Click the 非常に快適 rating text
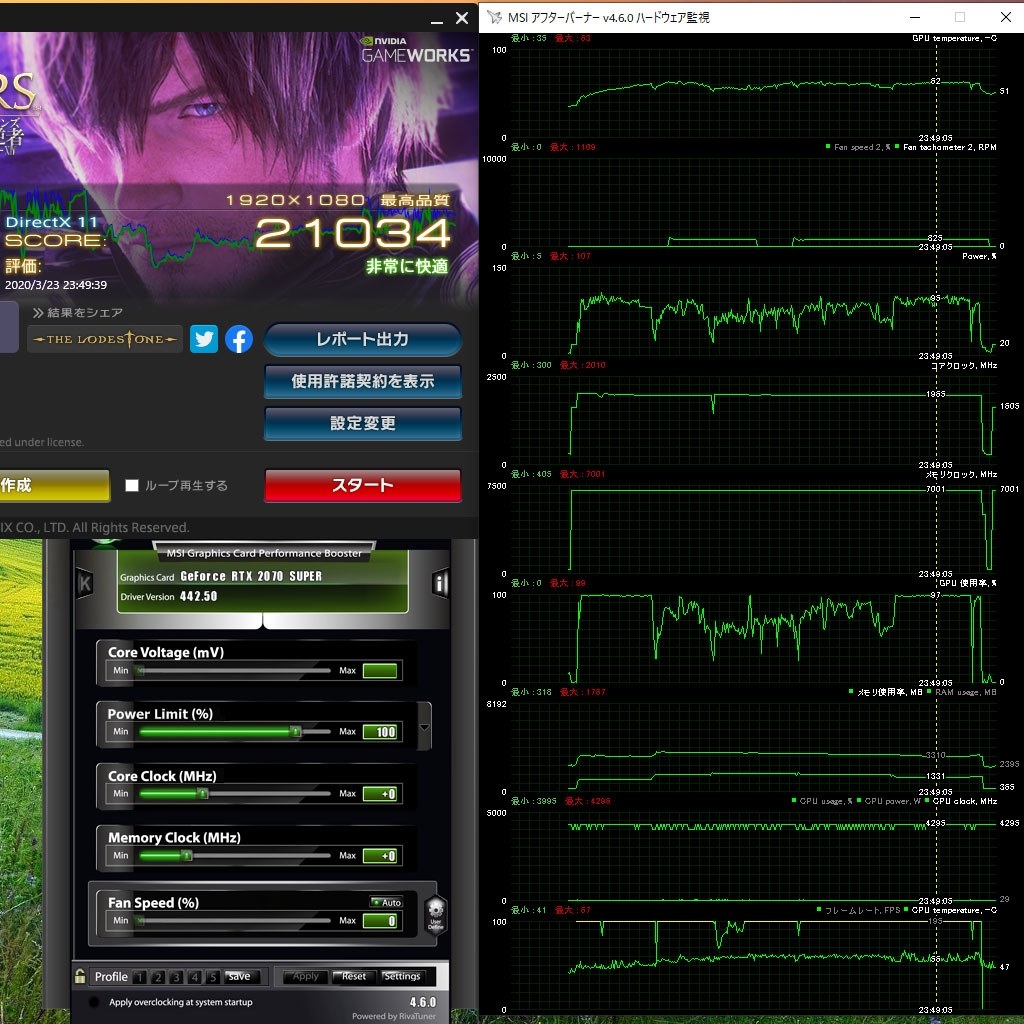Image resolution: width=1024 pixels, height=1024 pixels. pos(407,266)
